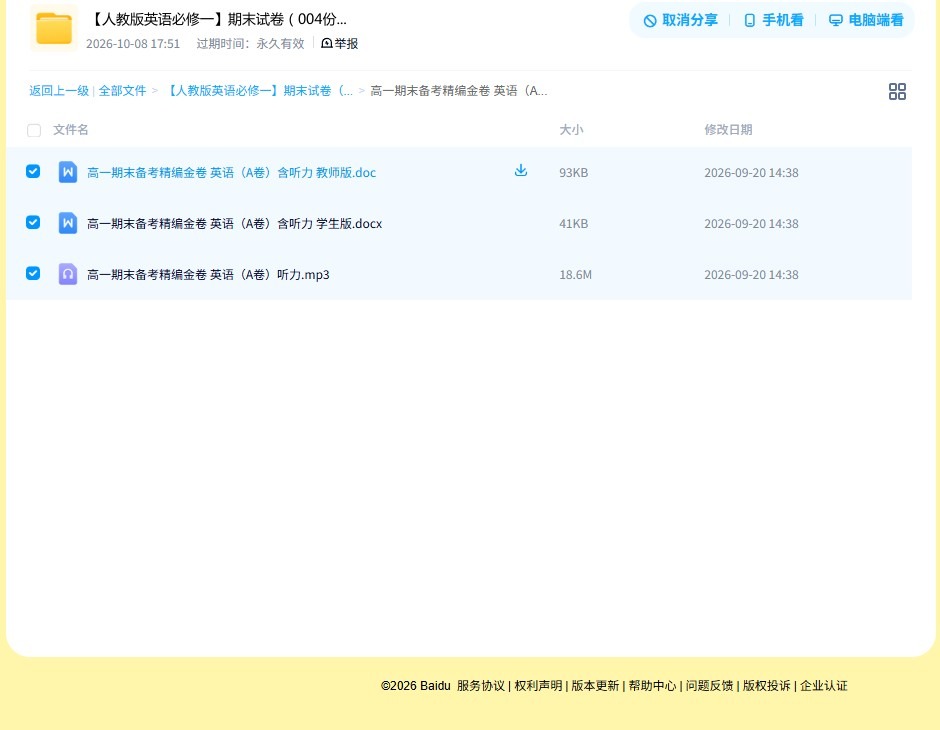The height and width of the screenshot is (730, 940).
Task: Click the 过期时间: 永久有效 label
Action: (251, 44)
